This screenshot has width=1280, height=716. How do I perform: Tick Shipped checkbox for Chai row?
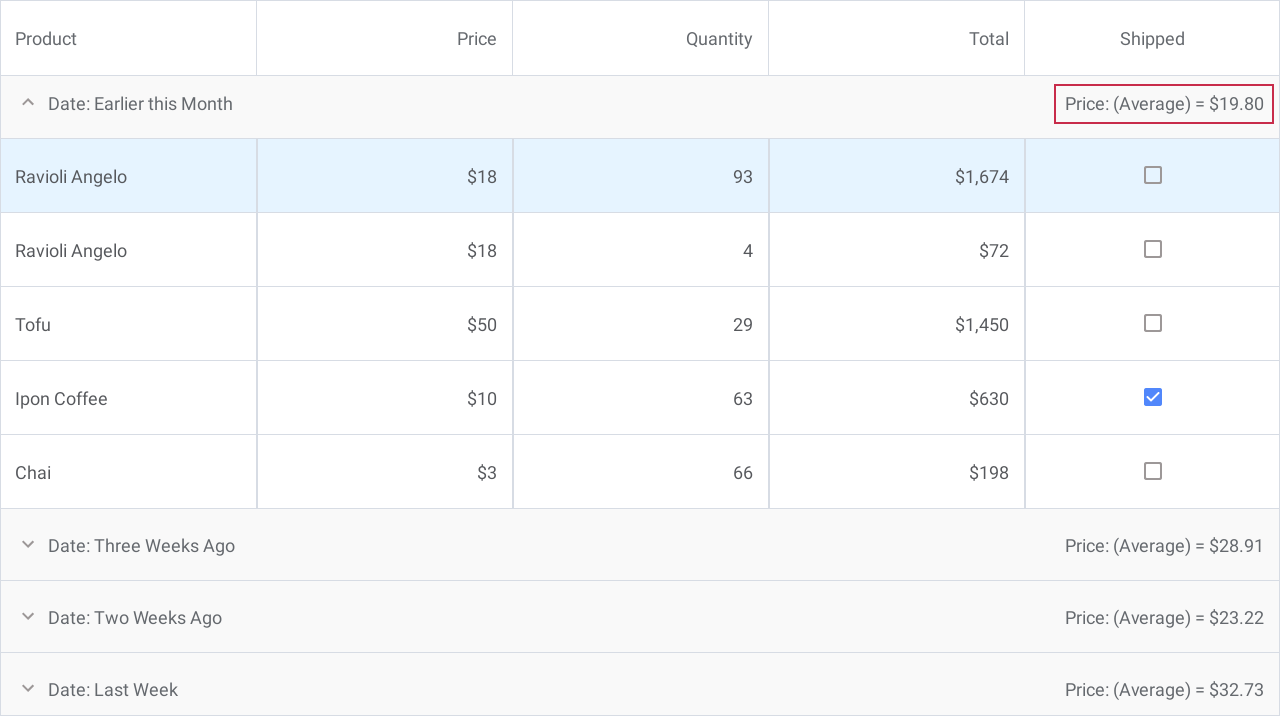pos(1152,471)
